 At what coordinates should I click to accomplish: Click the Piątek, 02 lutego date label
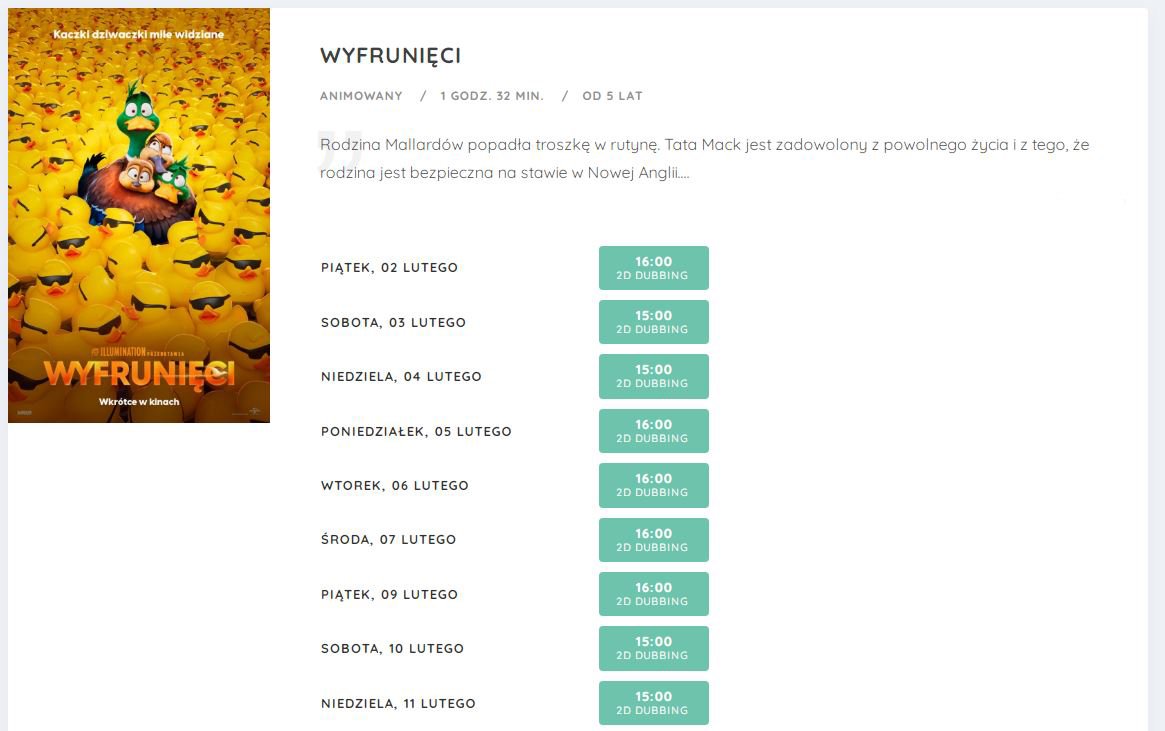pyautogui.click(x=389, y=267)
